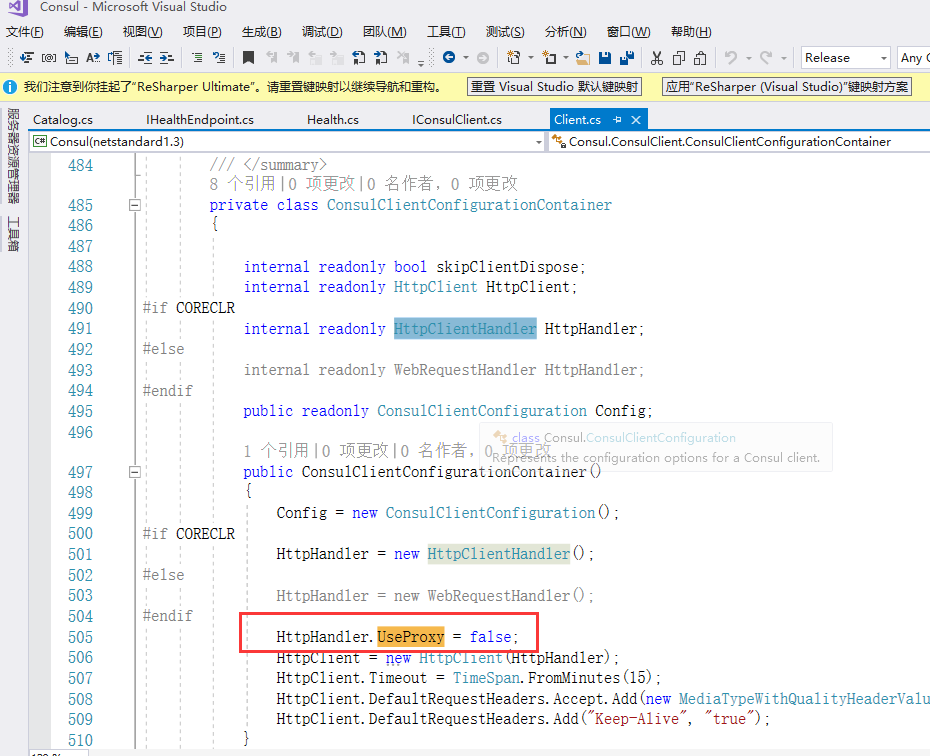Viewport: 930px width, 756px height.
Task: Click the Complete Word toolbar icon
Action: click(x=93, y=58)
